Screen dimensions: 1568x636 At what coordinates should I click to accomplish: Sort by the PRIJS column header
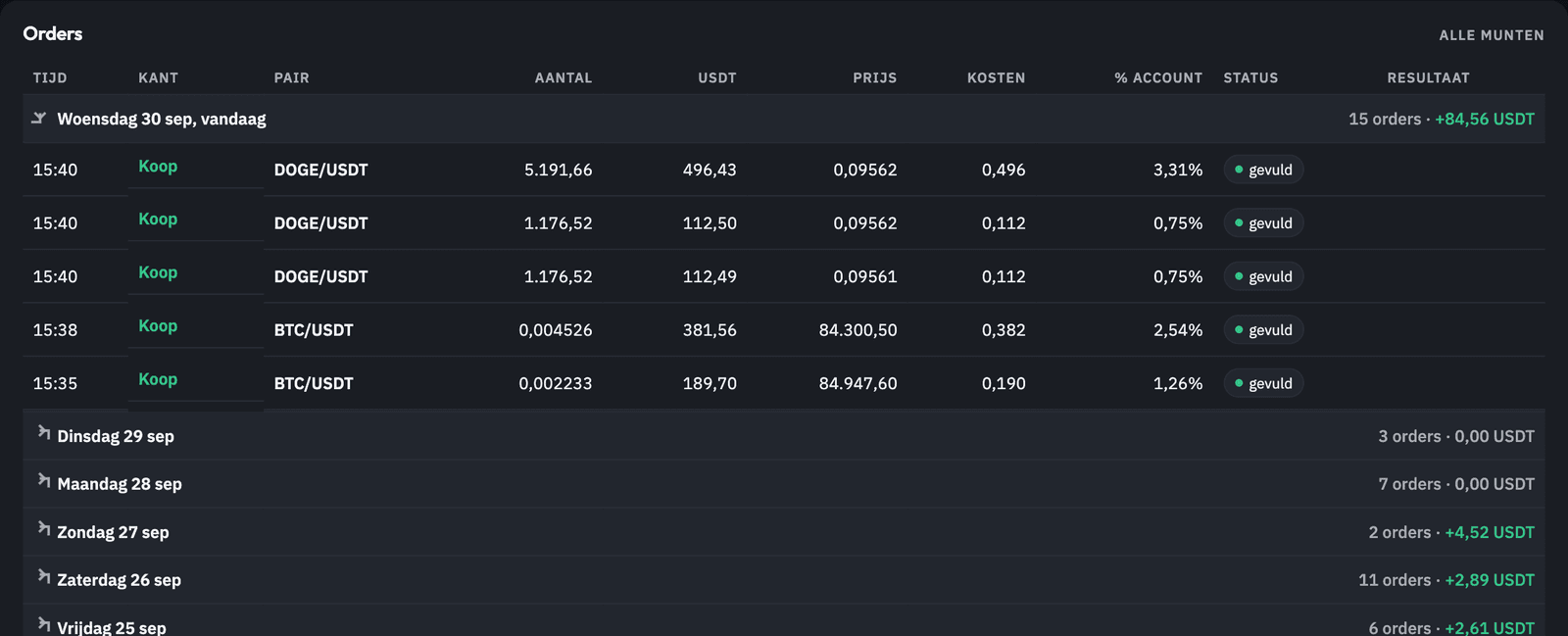875,77
